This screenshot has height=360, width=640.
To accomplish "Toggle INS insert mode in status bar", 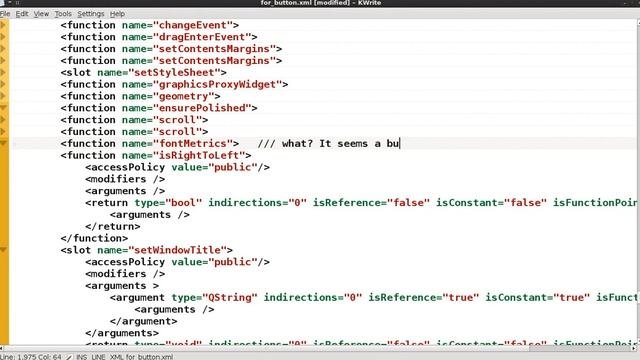I will pos(81,357).
